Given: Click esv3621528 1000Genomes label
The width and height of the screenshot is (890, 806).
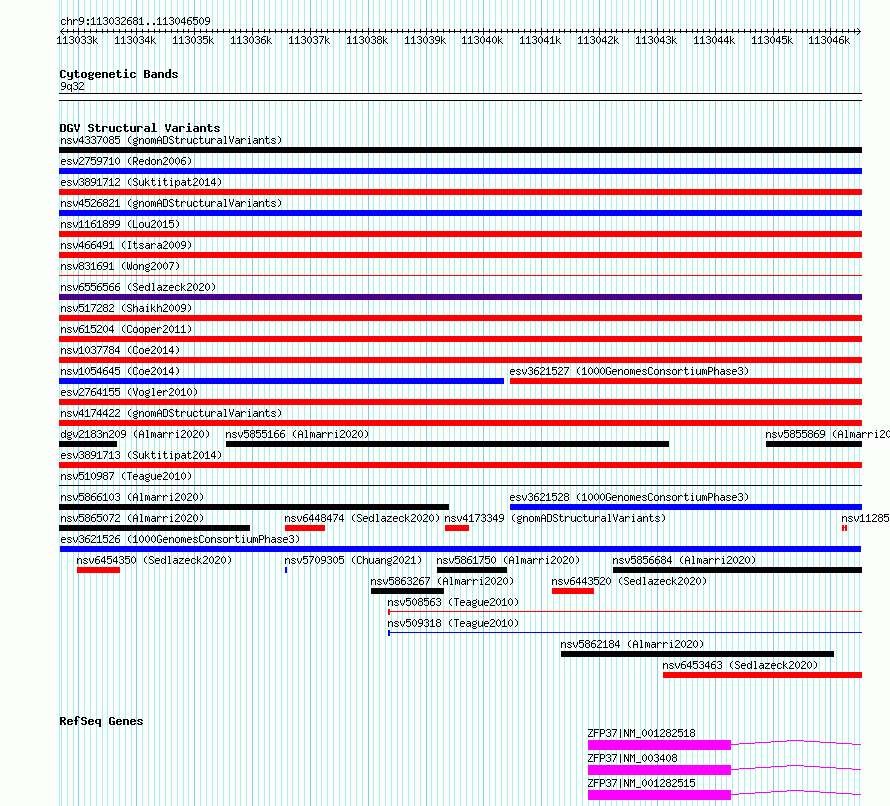Looking at the screenshot, I should [x=629, y=497].
